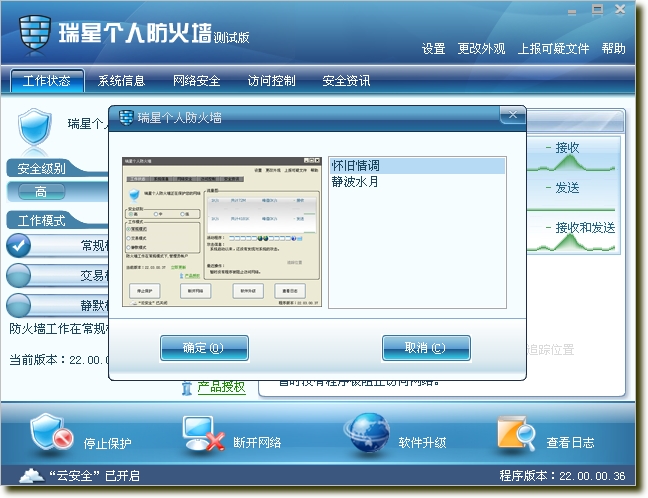Screen dimensions: 648x498
Task: Maximize the main firewall window
Action: coord(597,10)
